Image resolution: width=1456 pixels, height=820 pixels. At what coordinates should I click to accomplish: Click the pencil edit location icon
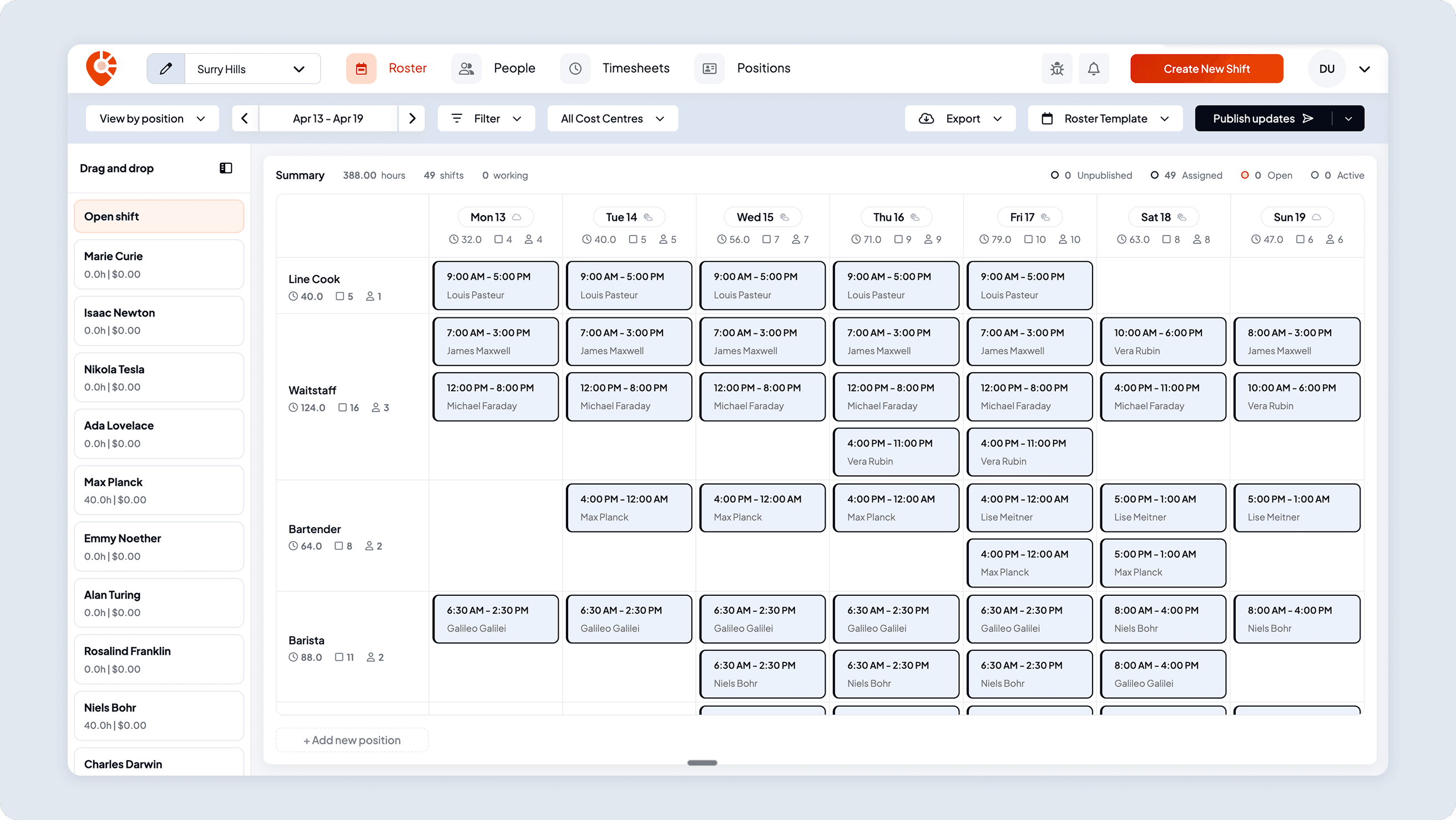(165, 69)
